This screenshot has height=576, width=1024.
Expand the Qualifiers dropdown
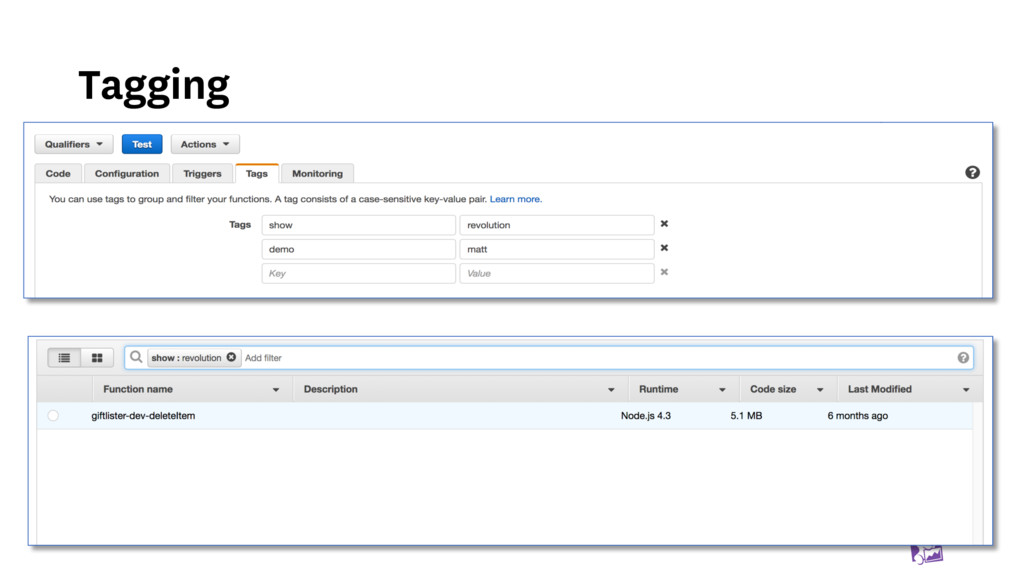pyautogui.click(x=74, y=144)
